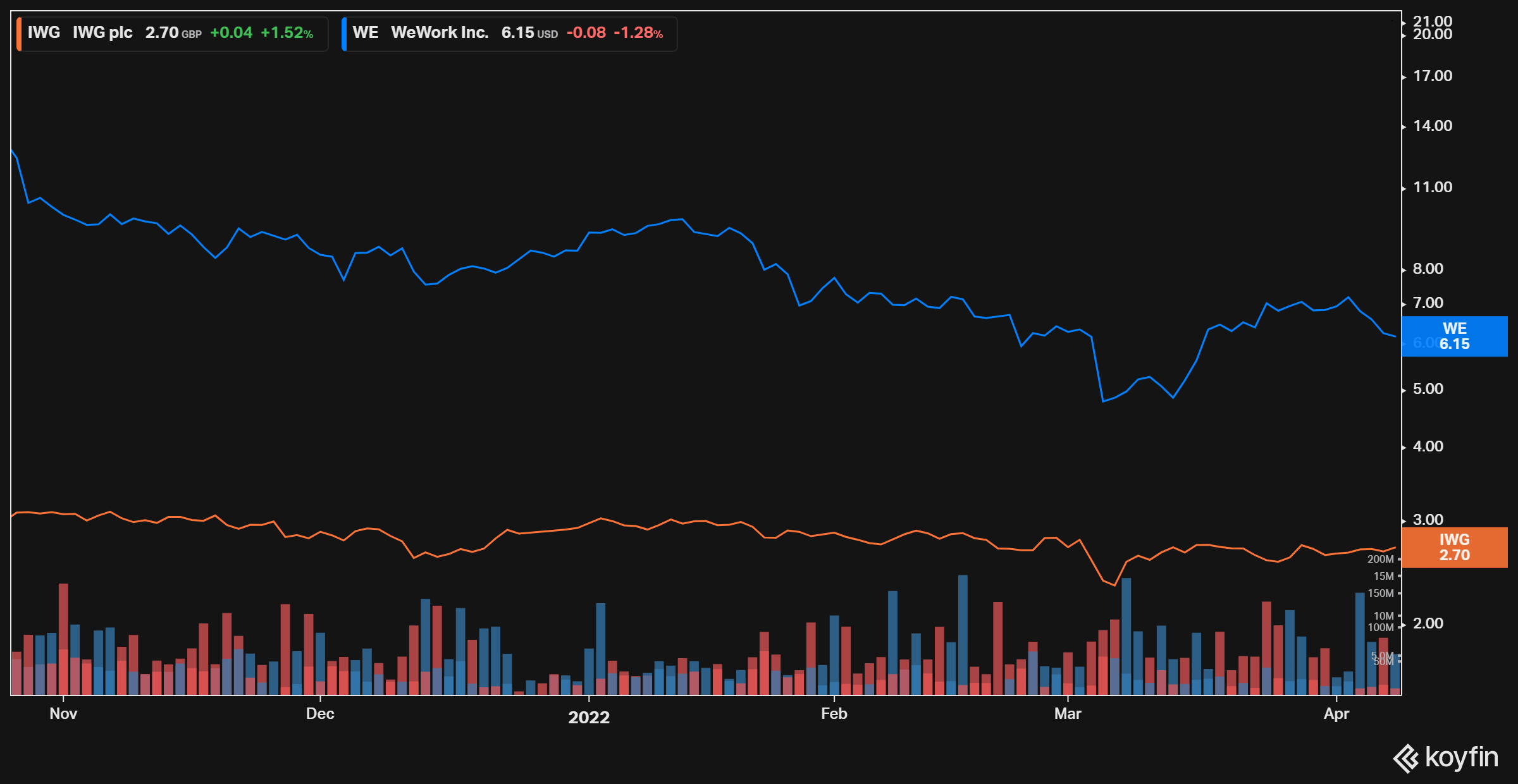
Task: Click the 5.00 price axis label
Action: [1428, 389]
